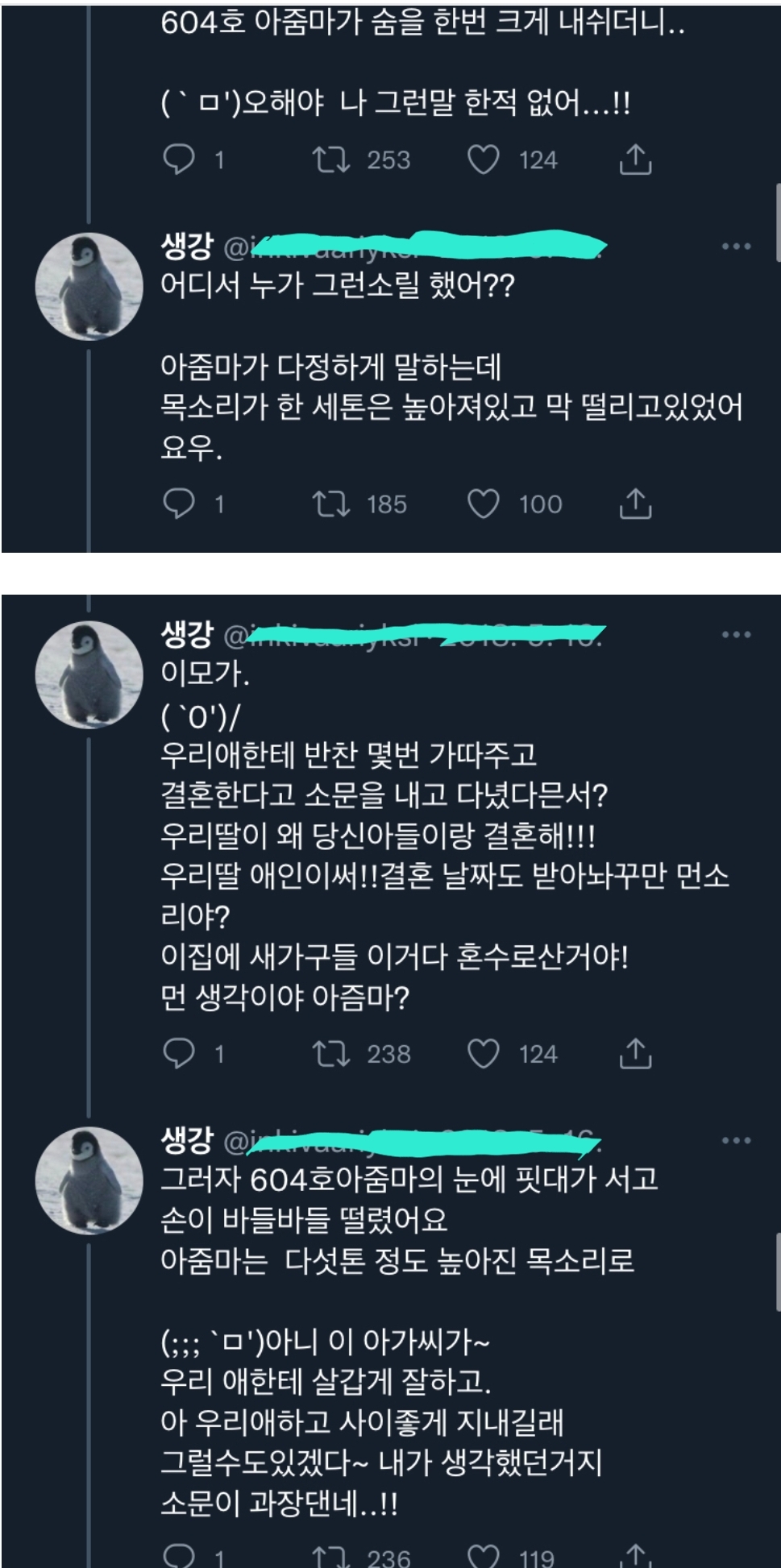Screen dimensions: 781x1568
Task: Reply to the tweet with 185 retweets
Action: click(179, 504)
